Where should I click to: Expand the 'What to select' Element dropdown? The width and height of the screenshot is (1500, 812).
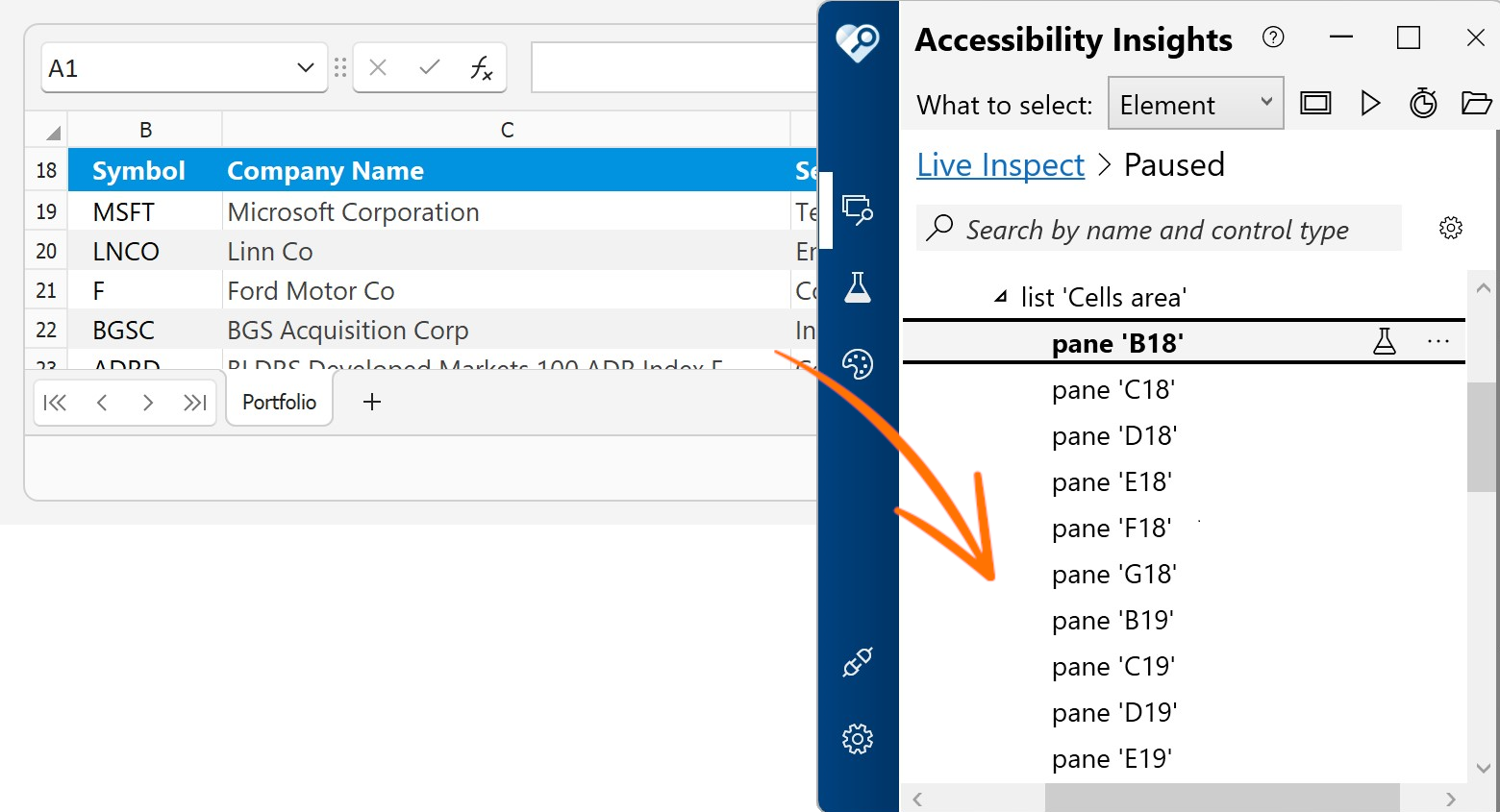(1195, 104)
